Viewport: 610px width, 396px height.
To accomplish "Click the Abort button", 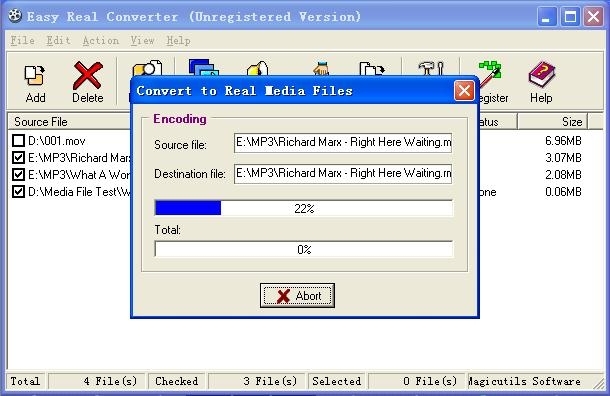I will (297, 296).
